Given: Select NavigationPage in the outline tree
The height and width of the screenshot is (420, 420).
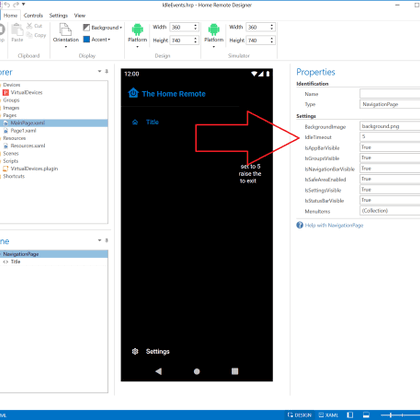Looking at the screenshot, I should point(54,254).
